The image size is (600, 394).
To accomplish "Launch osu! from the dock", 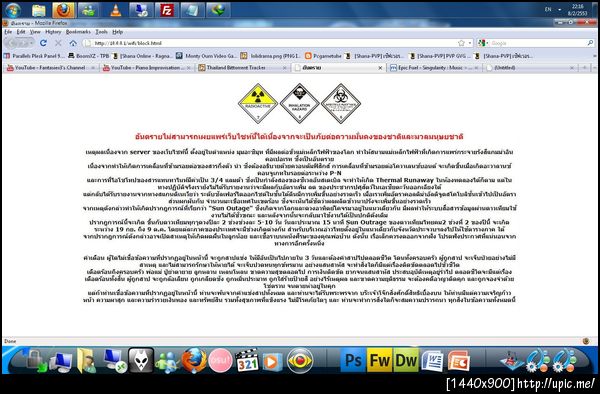I will 220,361.
